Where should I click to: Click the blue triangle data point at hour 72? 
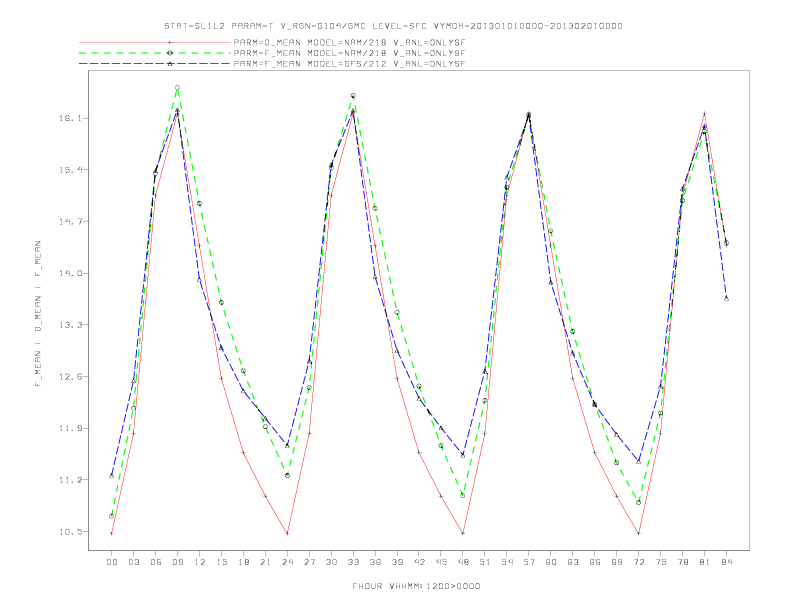coord(638,462)
